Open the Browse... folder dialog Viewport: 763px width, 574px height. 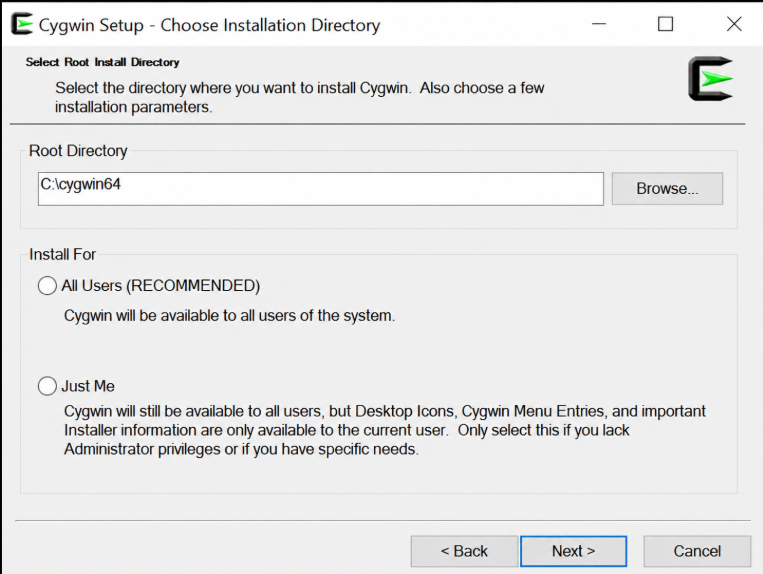click(x=667, y=188)
